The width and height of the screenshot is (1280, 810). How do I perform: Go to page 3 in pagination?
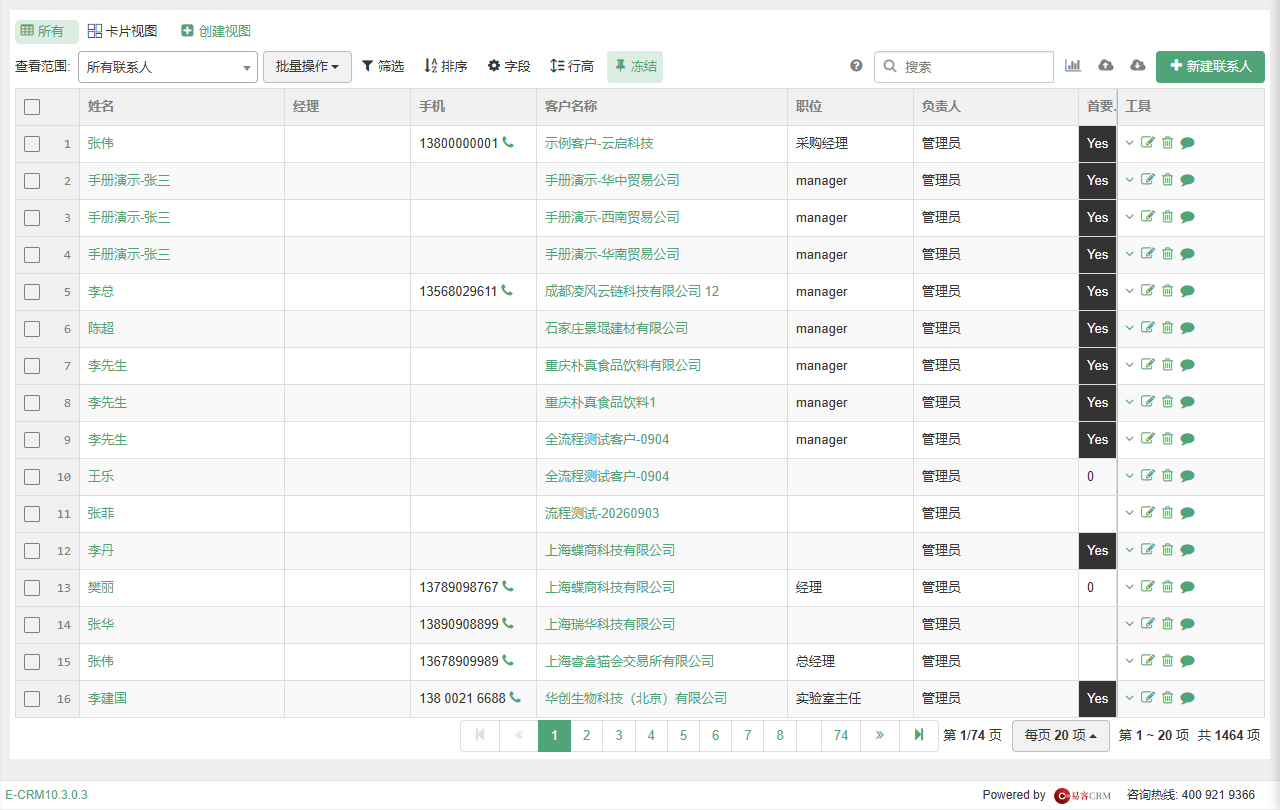619,735
